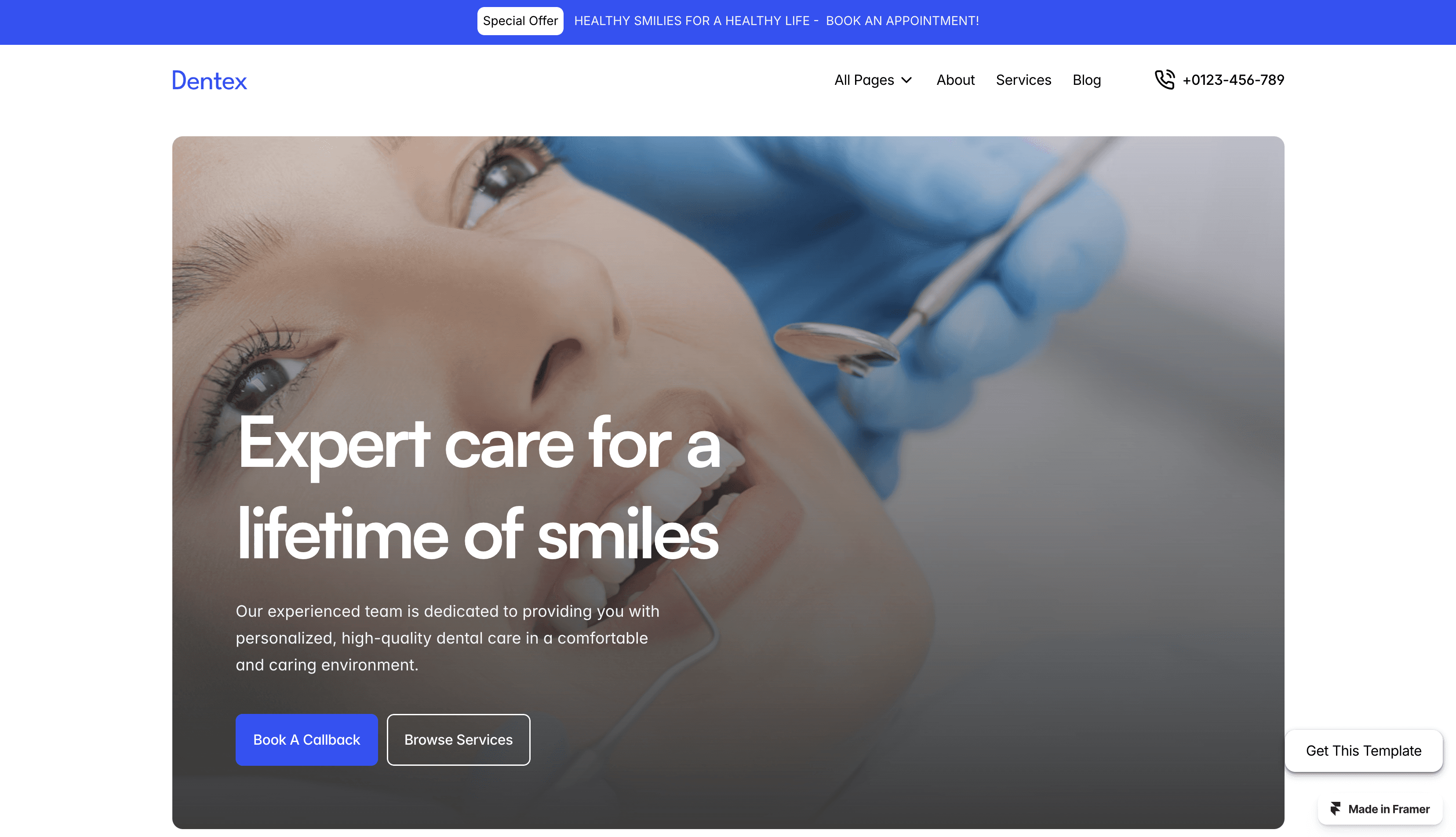1456x837 pixels.
Task: Click the Special Offer badge
Action: [x=520, y=21]
